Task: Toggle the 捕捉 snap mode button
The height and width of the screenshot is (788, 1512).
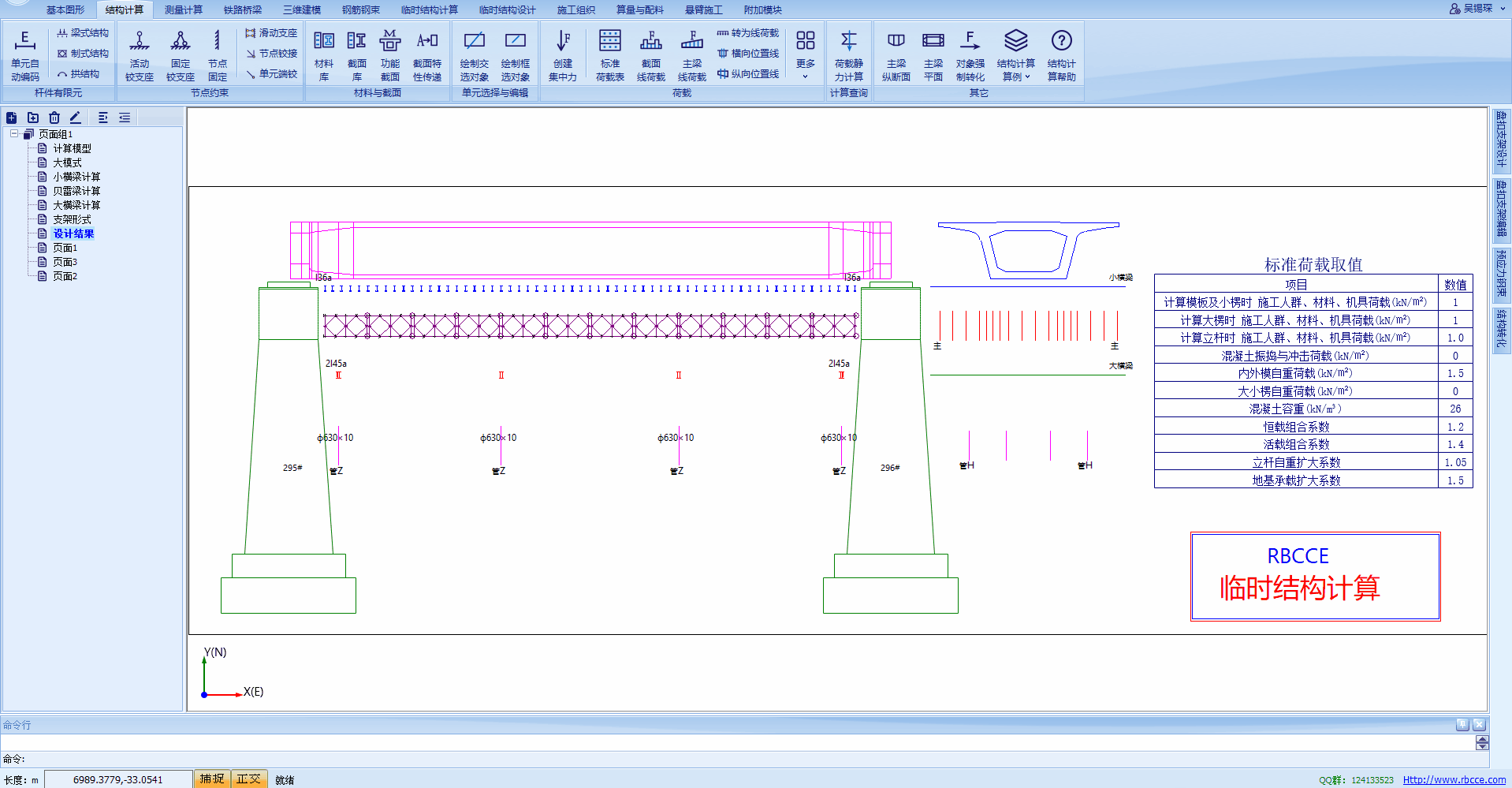Action: tap(212, 779)
